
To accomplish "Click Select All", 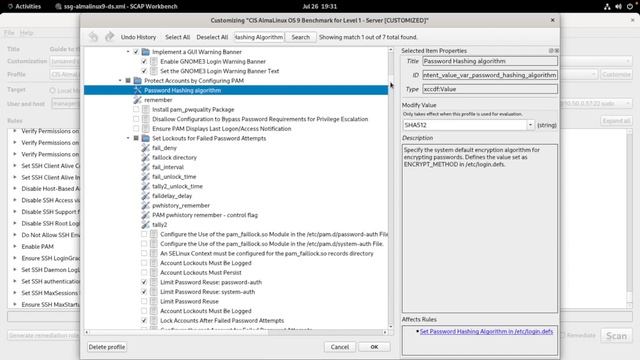I will pyautogui.click(x=177, y=37).
